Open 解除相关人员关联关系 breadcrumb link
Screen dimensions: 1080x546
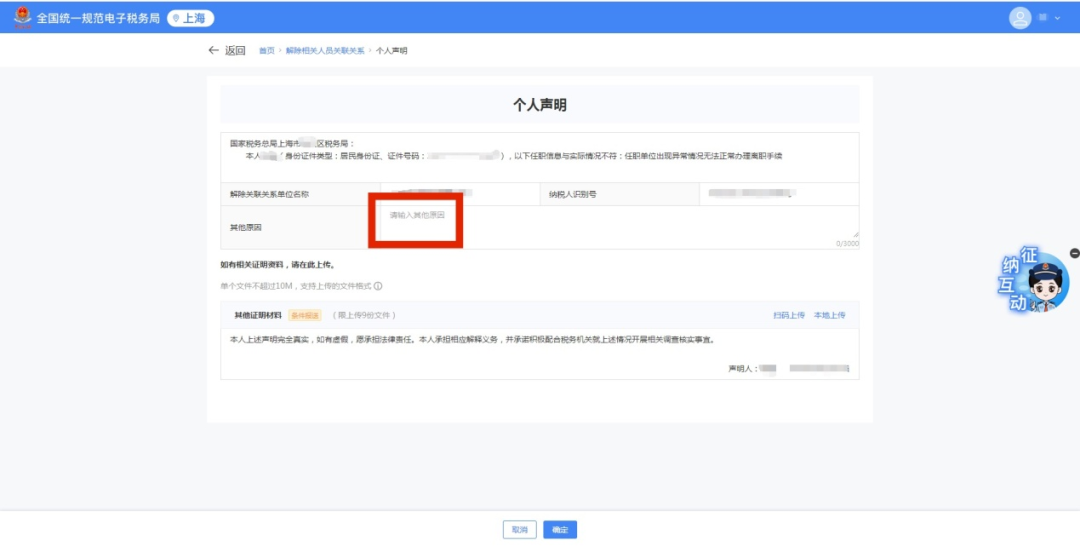(x=325, y=50)
